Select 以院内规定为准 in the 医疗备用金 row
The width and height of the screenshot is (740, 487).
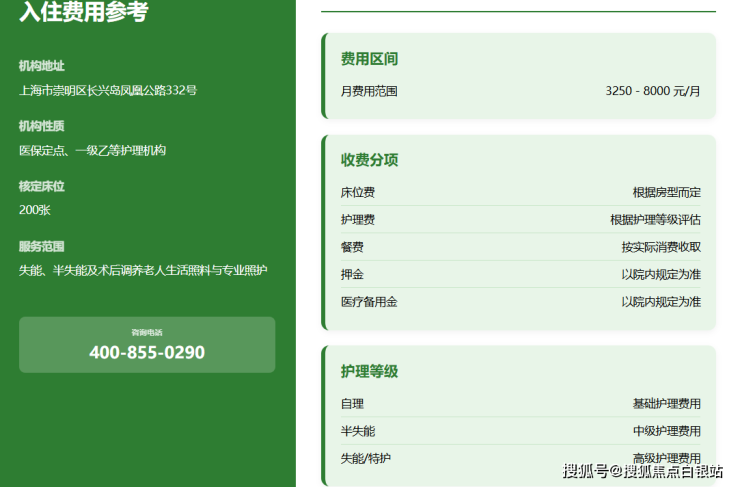661,302
